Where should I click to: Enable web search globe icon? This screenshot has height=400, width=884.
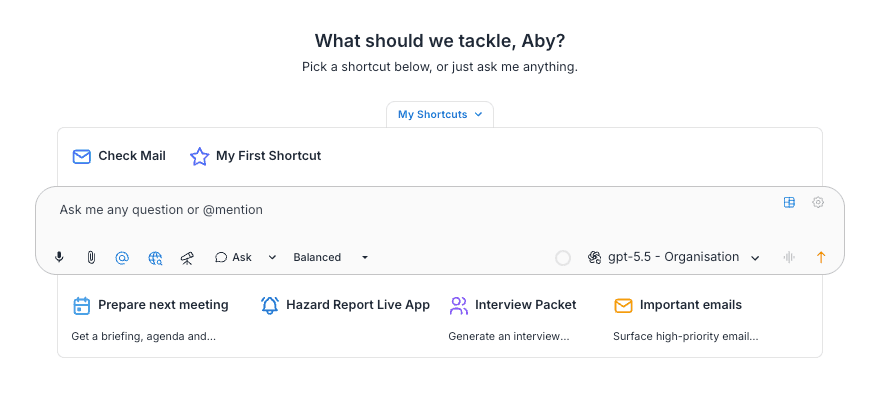(155, 257)
